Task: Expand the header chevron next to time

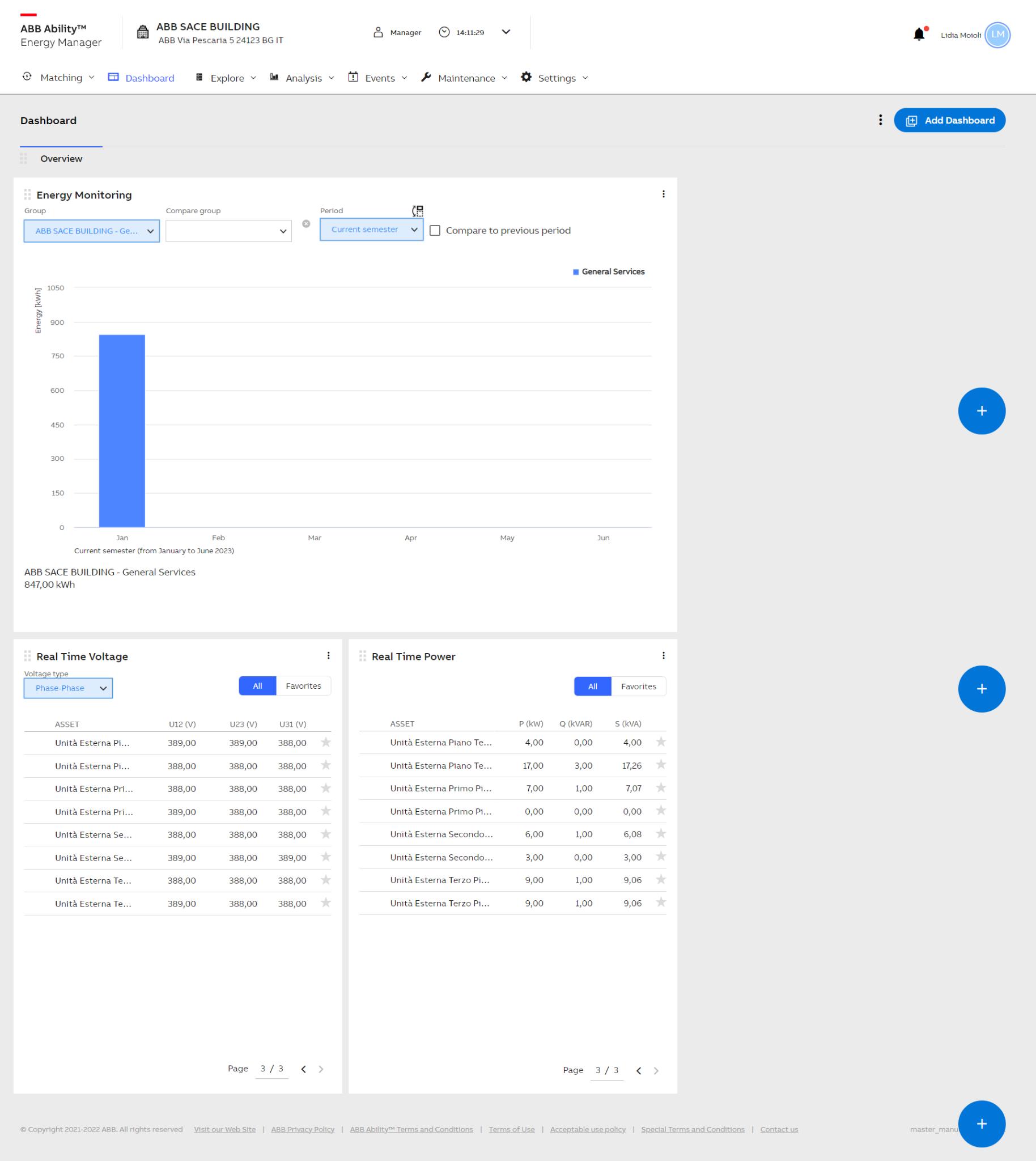Action: pyautogui.click(x=506, y=32)
